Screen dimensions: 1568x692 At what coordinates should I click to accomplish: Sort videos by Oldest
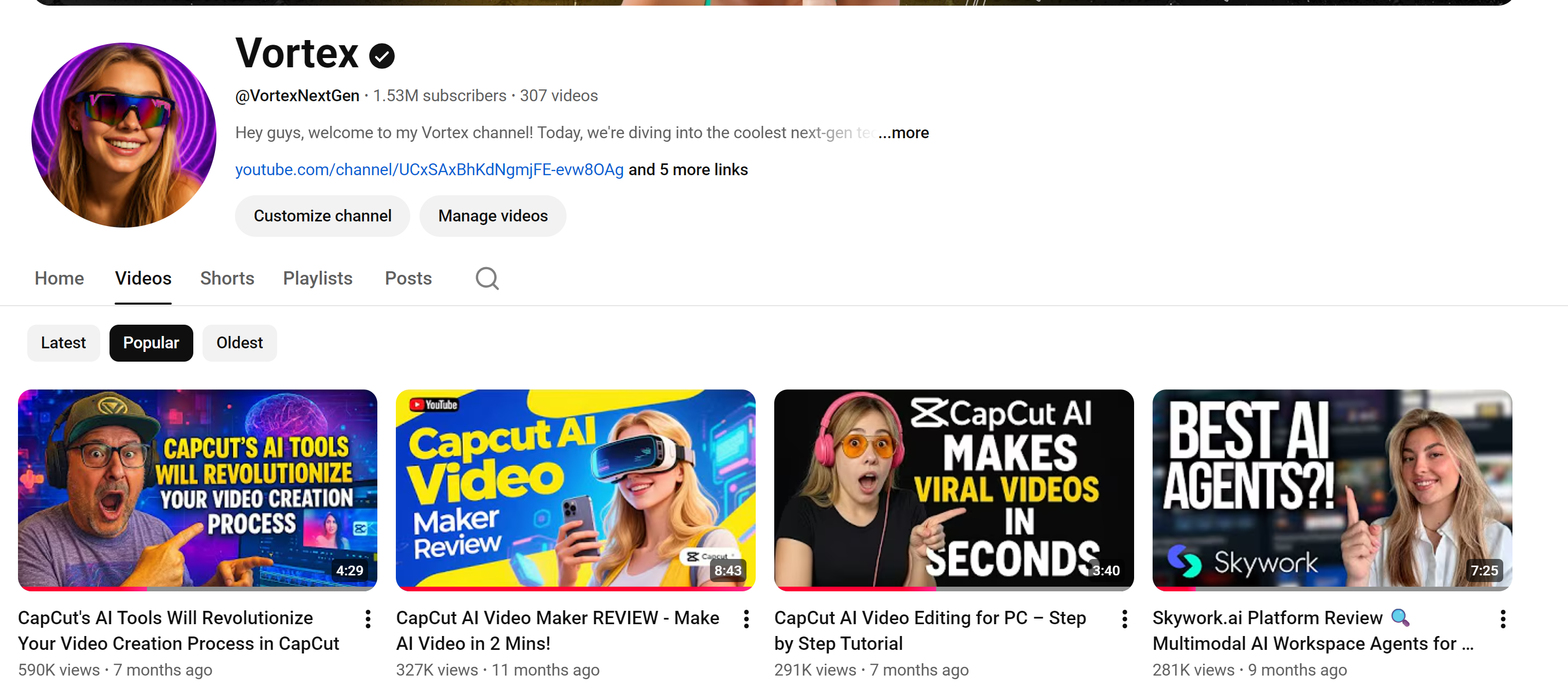[239, 343]
